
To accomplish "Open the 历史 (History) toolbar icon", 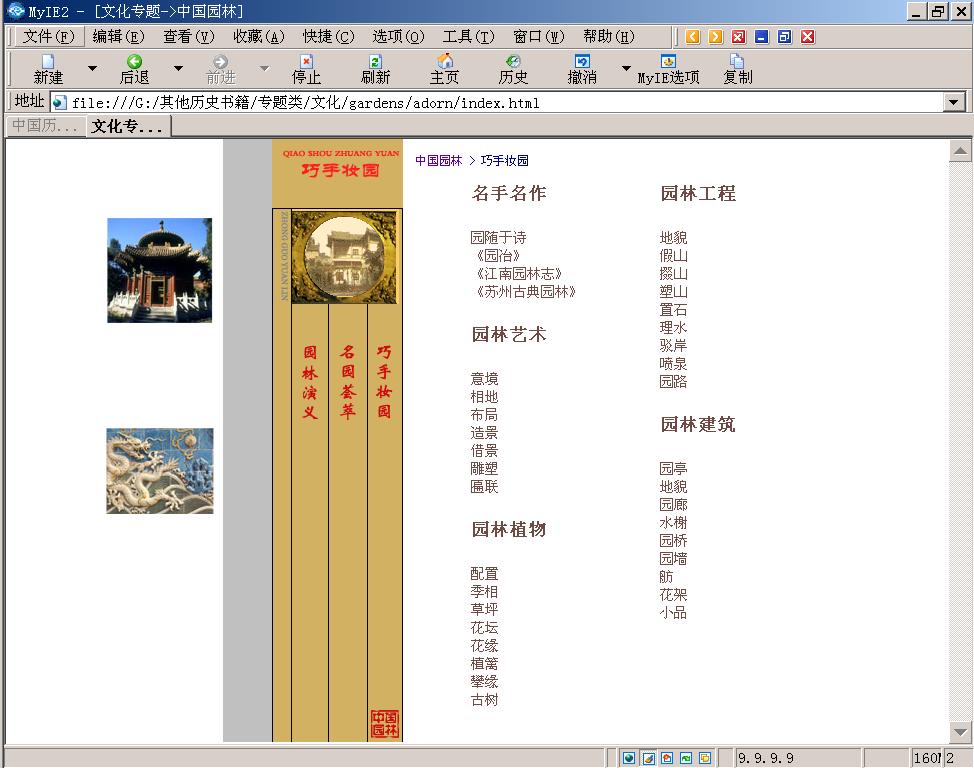I will (x=513, y=62).
